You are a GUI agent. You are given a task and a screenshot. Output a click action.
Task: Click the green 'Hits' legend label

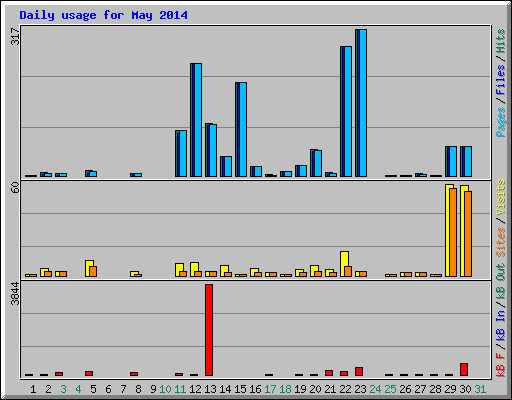coord(501,41)
